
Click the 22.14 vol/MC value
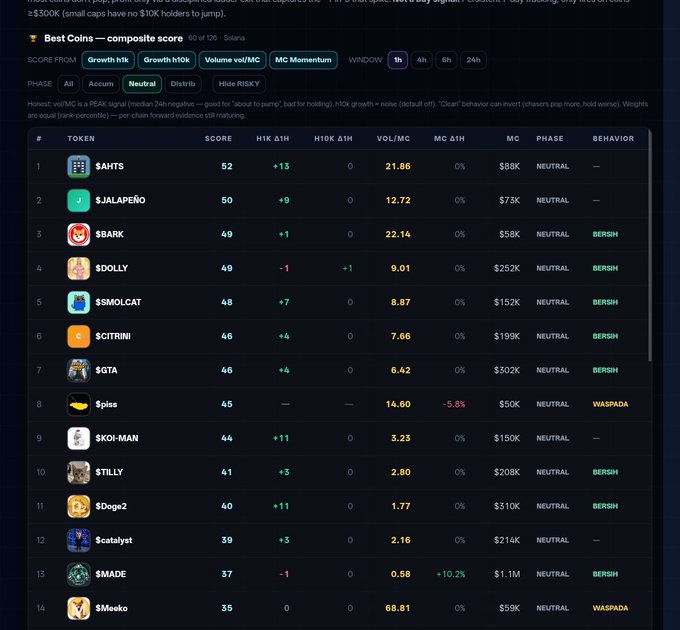398,234
